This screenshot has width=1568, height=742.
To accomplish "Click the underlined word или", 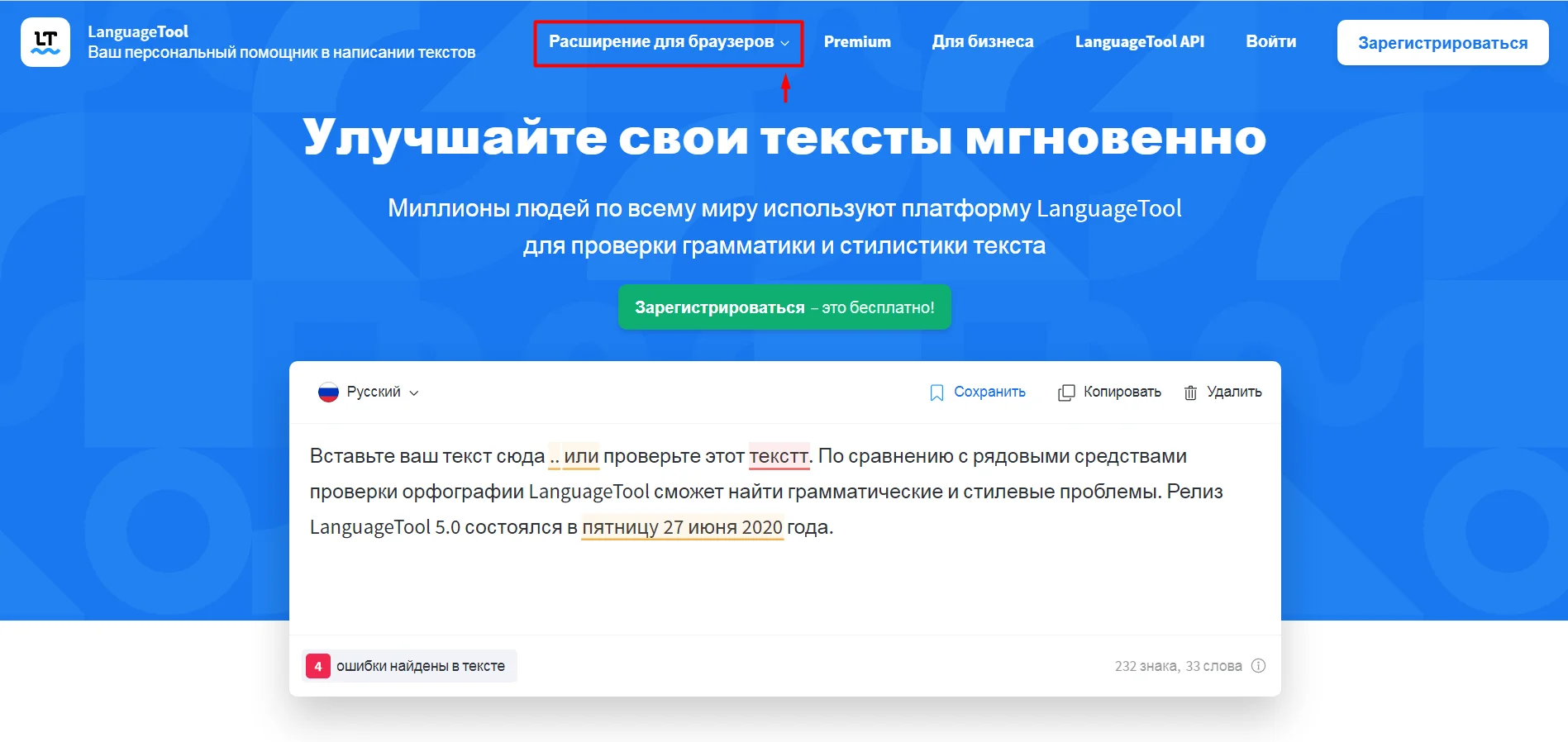I will pos(581,456).
